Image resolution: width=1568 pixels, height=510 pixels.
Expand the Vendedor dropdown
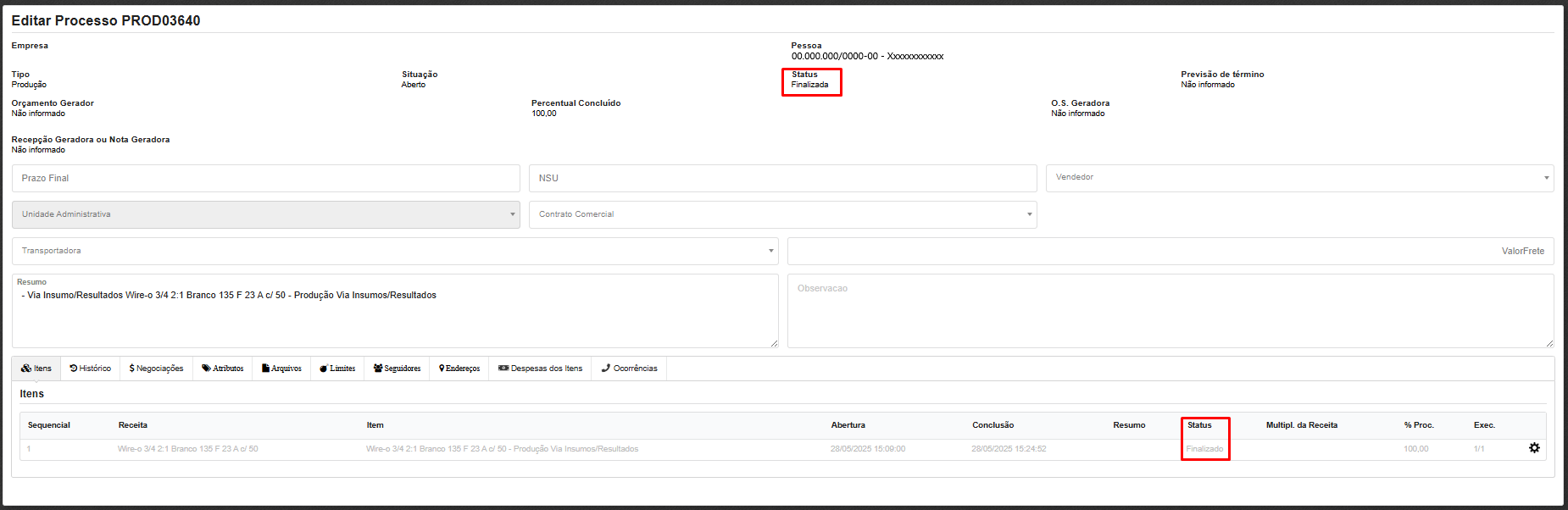[1298, 178]
